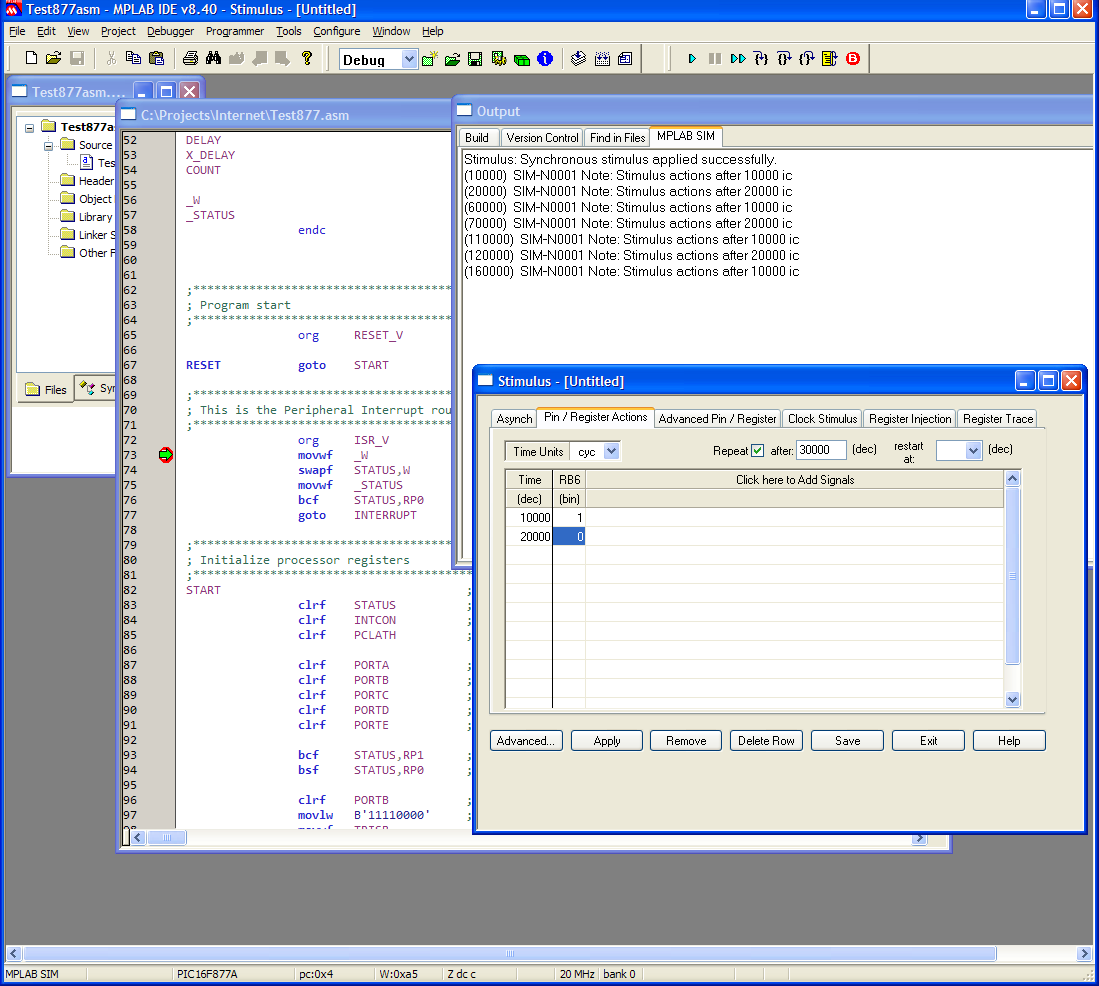Click the Stimulus table vertical scrollbar thumb
The width and height of the screenshot is (1099, 986).
[x=1012, y=576]
